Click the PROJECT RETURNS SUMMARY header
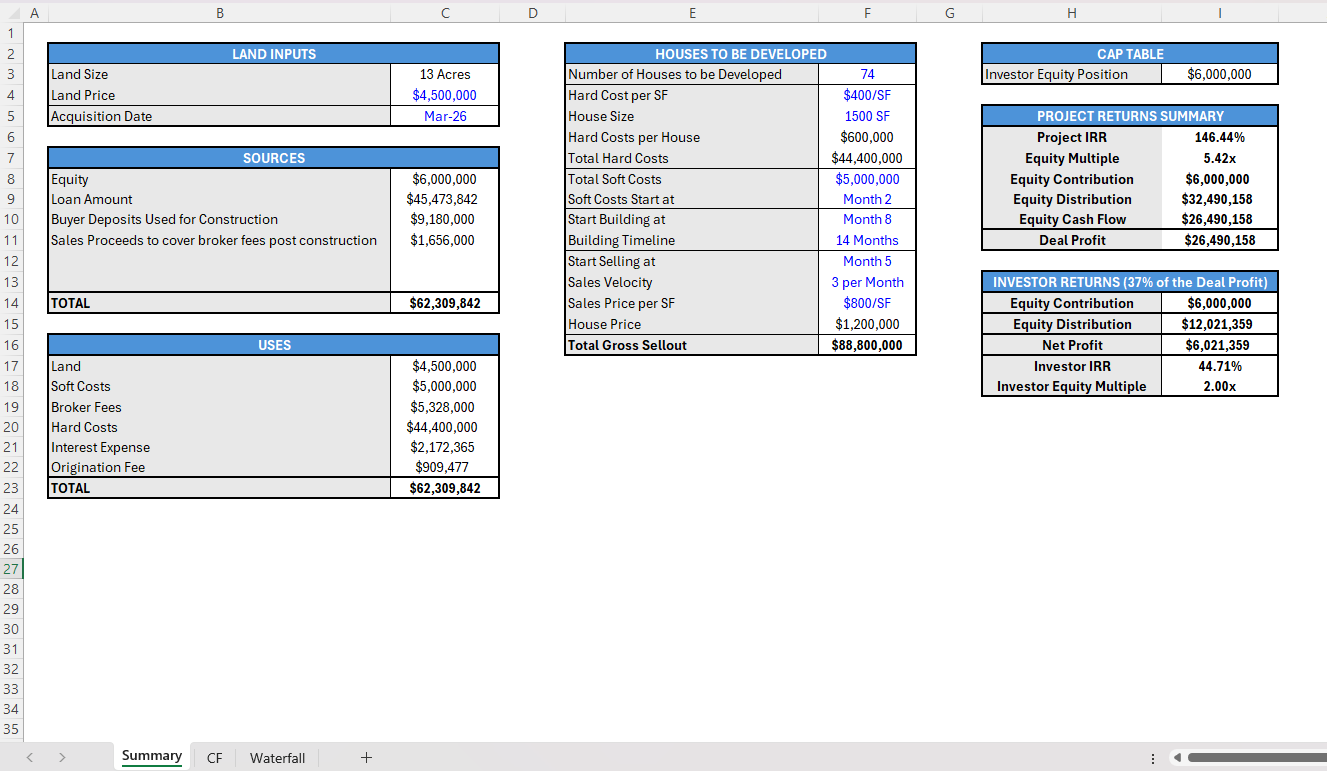Screen dimensions: 1327x771 (1130, 116)
